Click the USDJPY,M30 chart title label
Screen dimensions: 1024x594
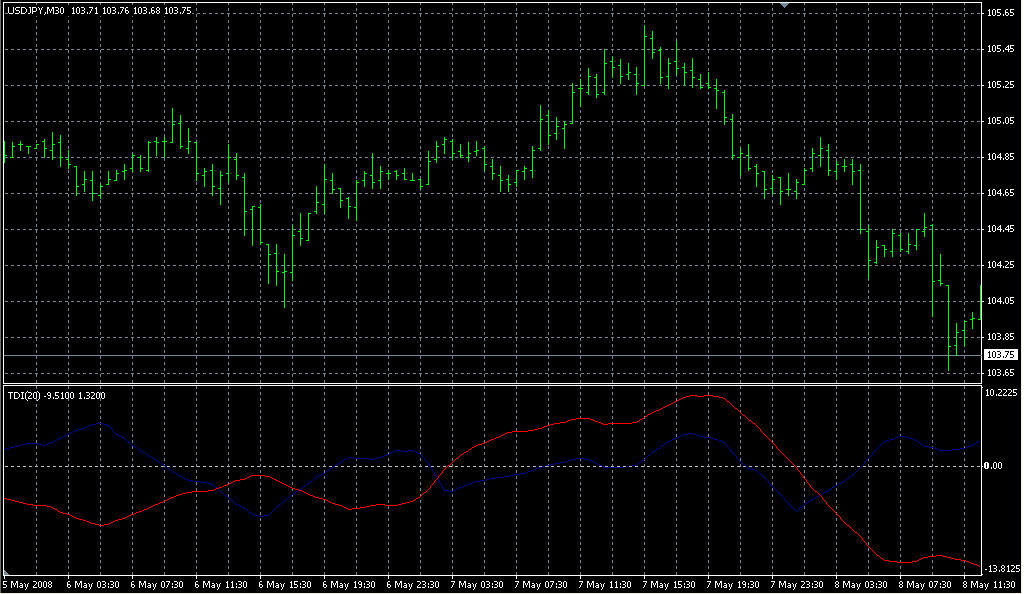tap(36, 10)
